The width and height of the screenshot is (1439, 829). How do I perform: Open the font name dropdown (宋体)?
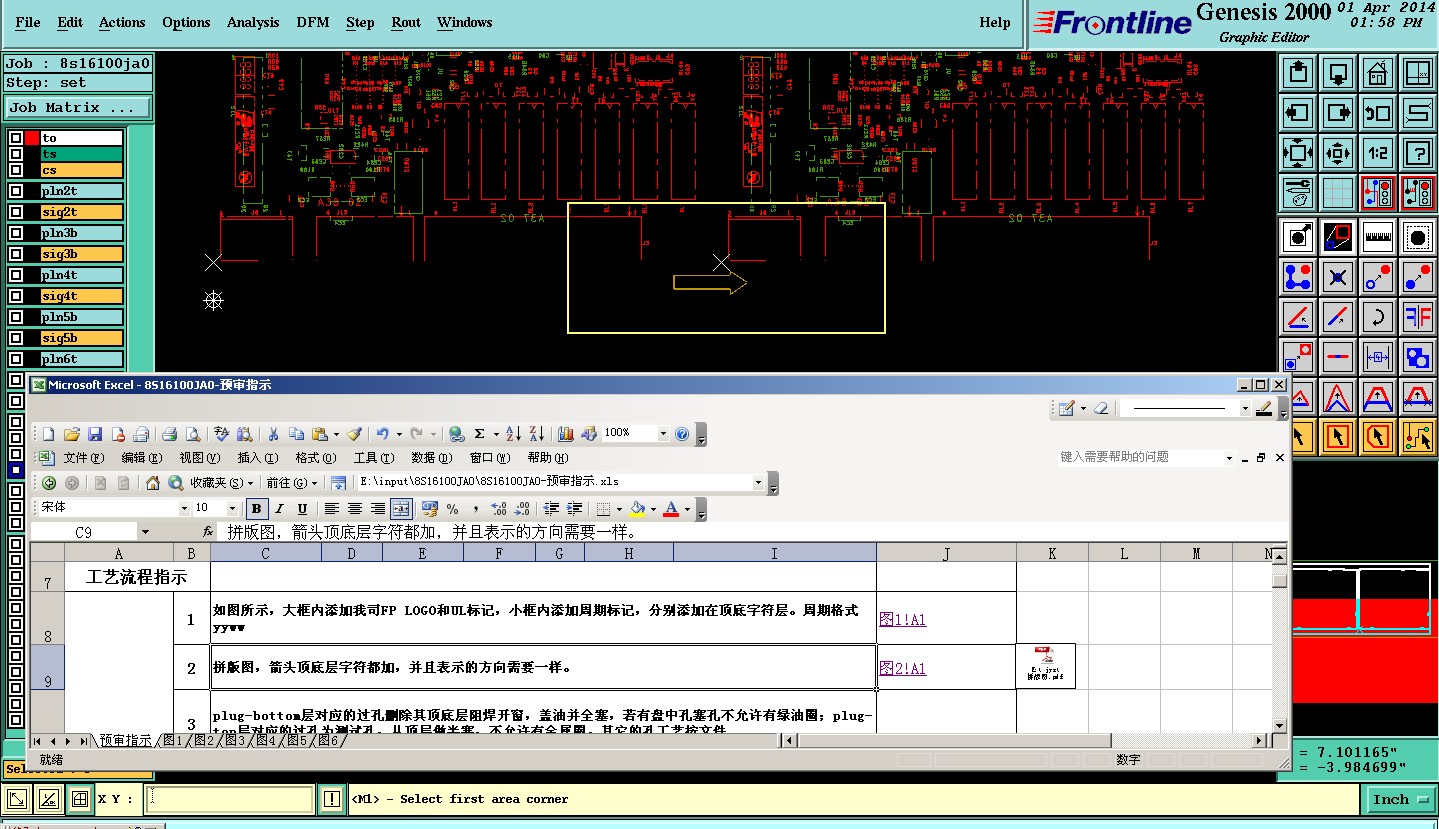coord(183,509)
